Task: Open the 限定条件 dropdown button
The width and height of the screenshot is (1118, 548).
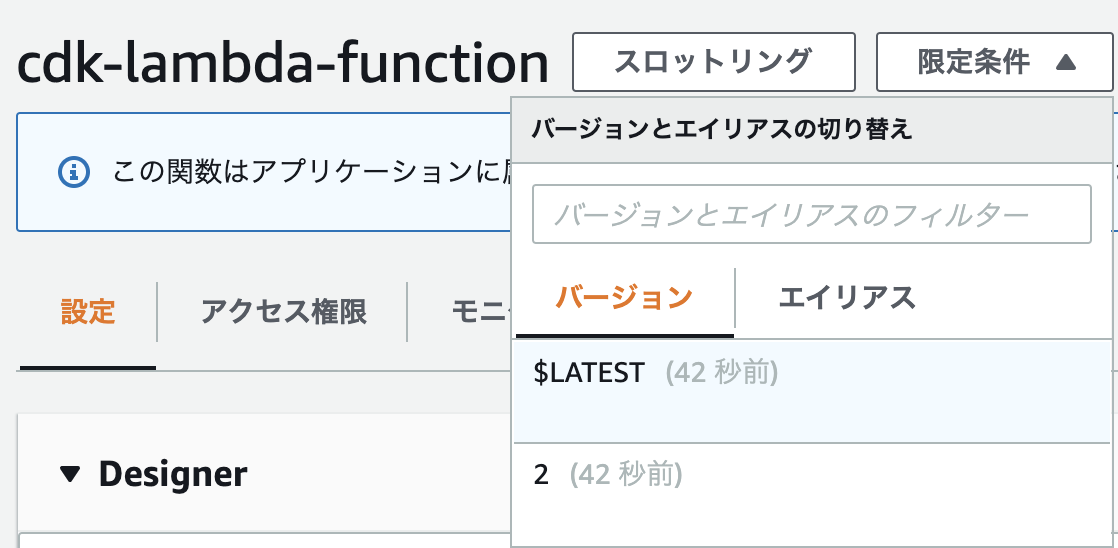Action: (994, 62)
